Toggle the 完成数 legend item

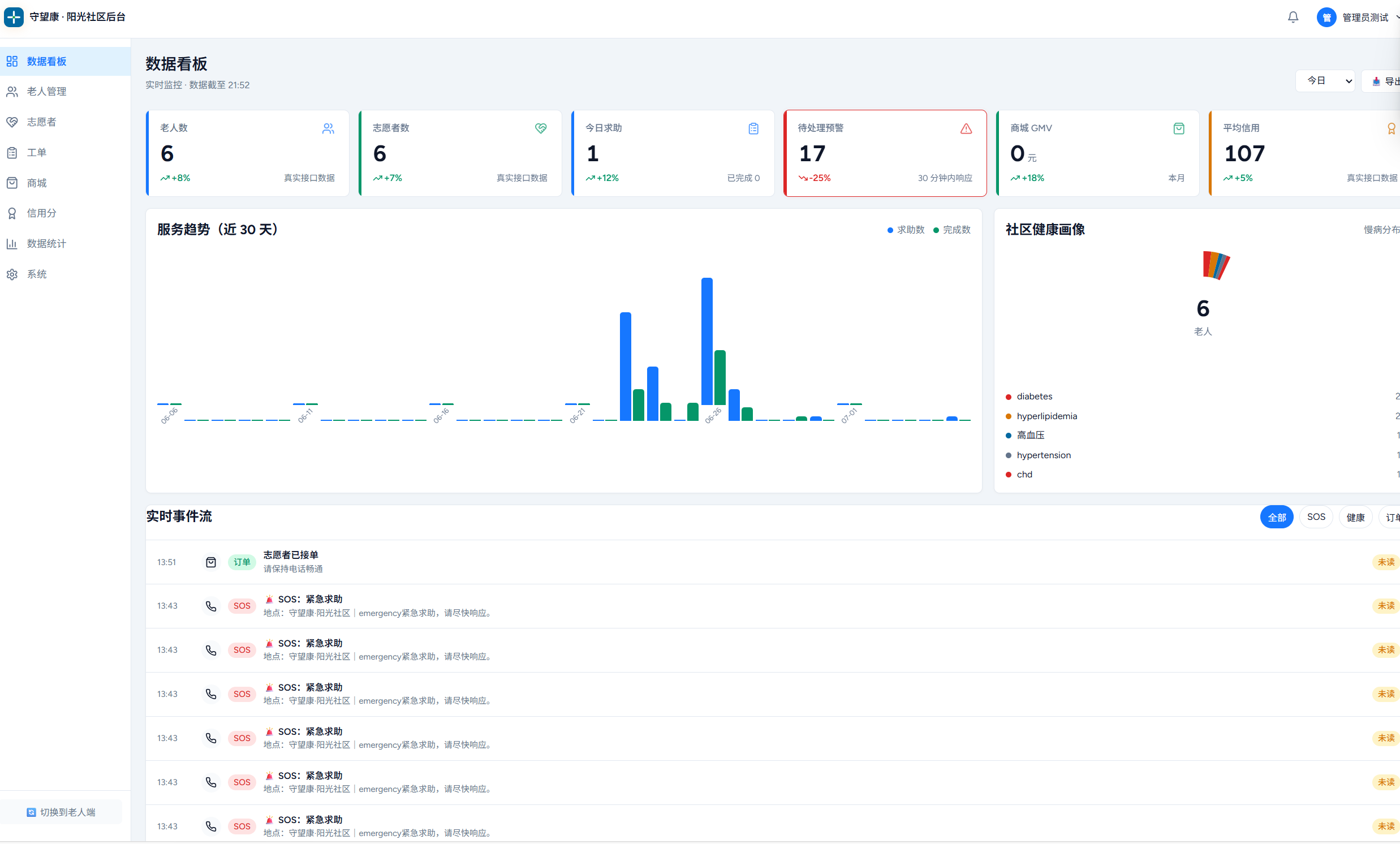point(951,230)
